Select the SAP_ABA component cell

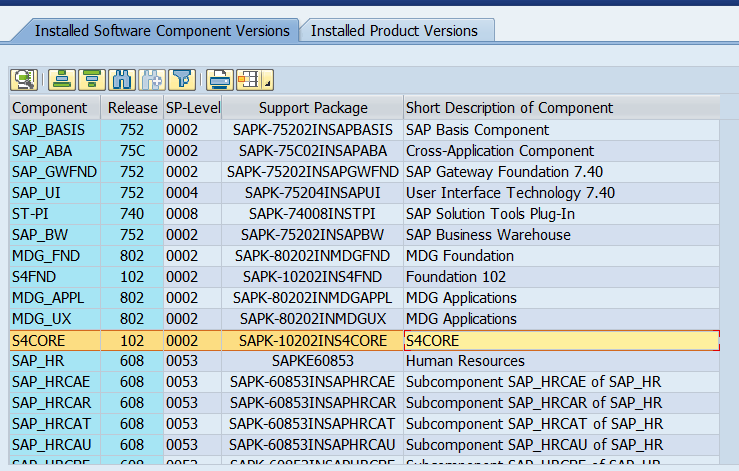pos(55,151)
